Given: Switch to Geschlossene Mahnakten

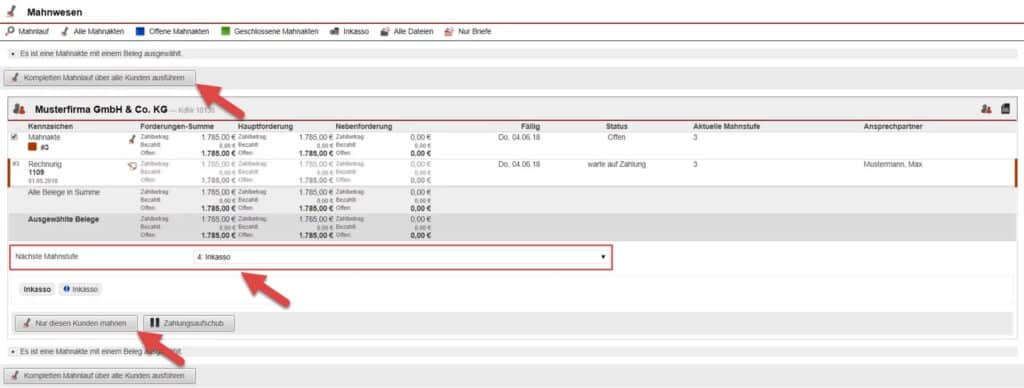Looking at the screenshot, I should point(270,31).
